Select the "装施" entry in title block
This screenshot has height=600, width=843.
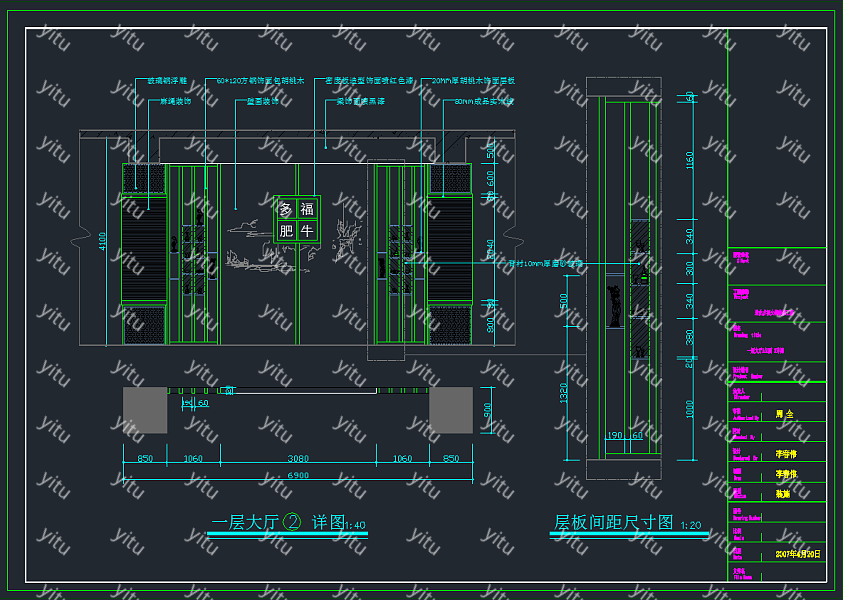[783, 494]
